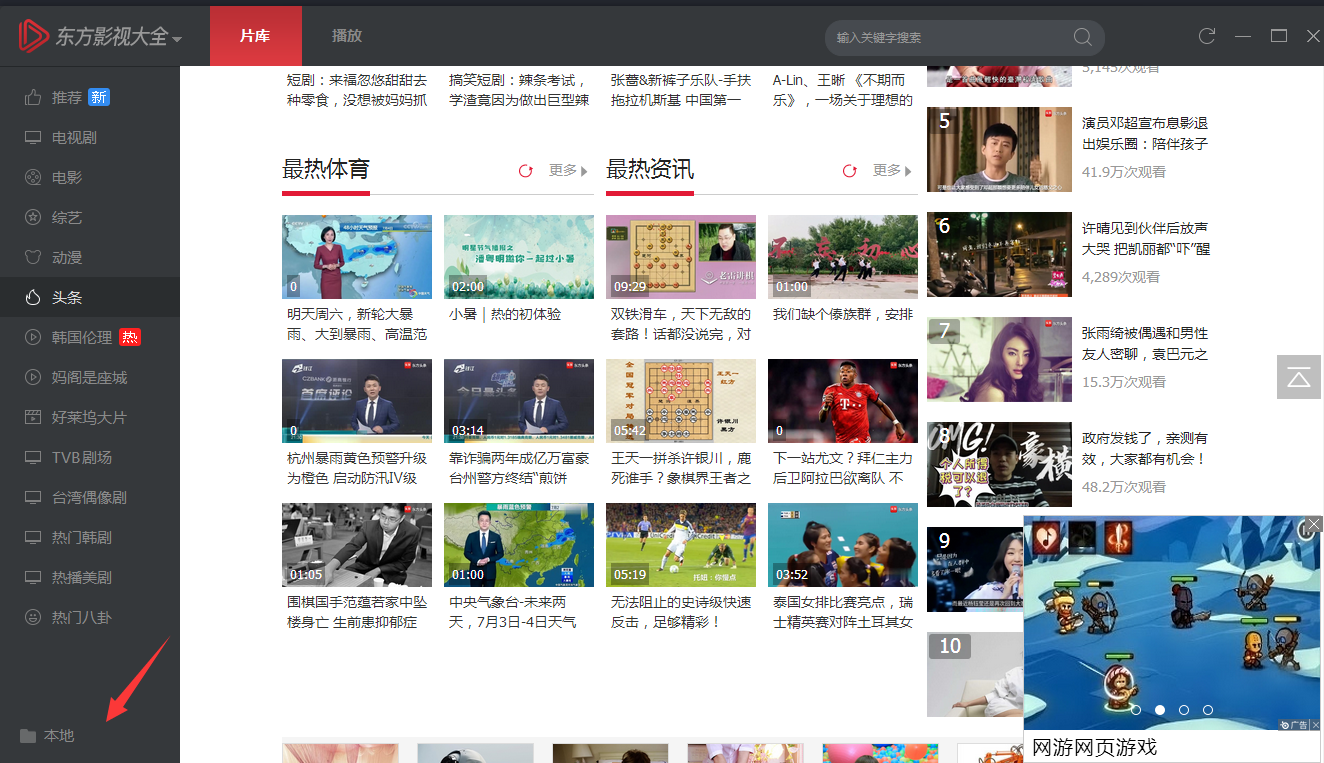
Task: Click the refresh icon in title bar
Action: (1207, 36)
